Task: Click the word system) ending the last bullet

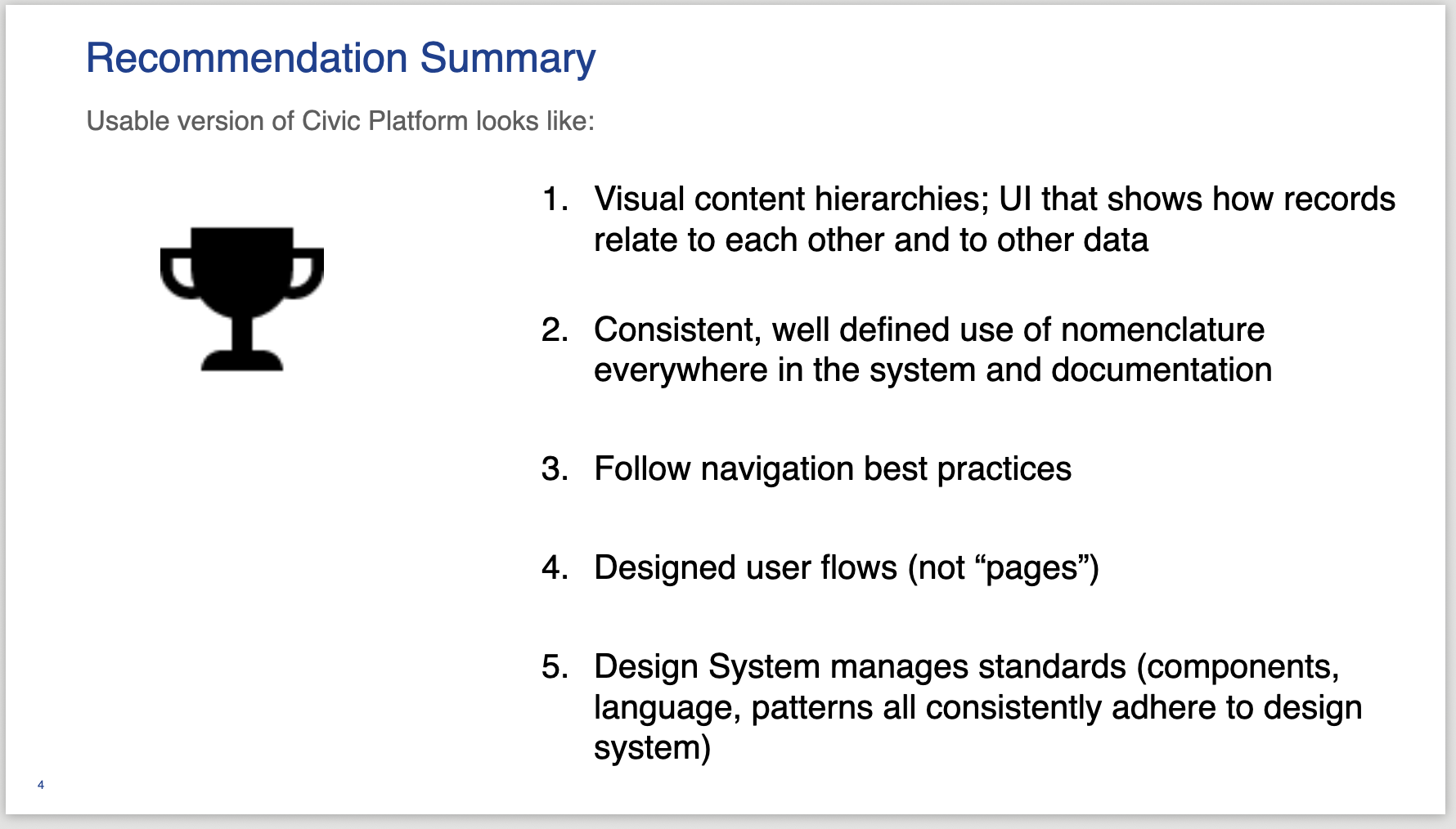Action: 652,748
